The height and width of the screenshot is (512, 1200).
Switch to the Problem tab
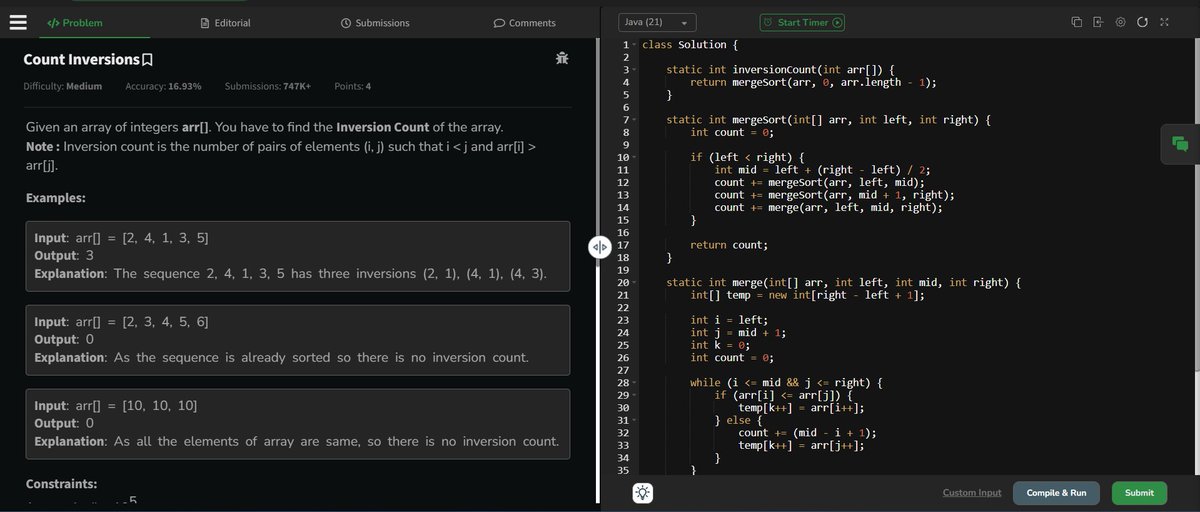coord(74,22)
